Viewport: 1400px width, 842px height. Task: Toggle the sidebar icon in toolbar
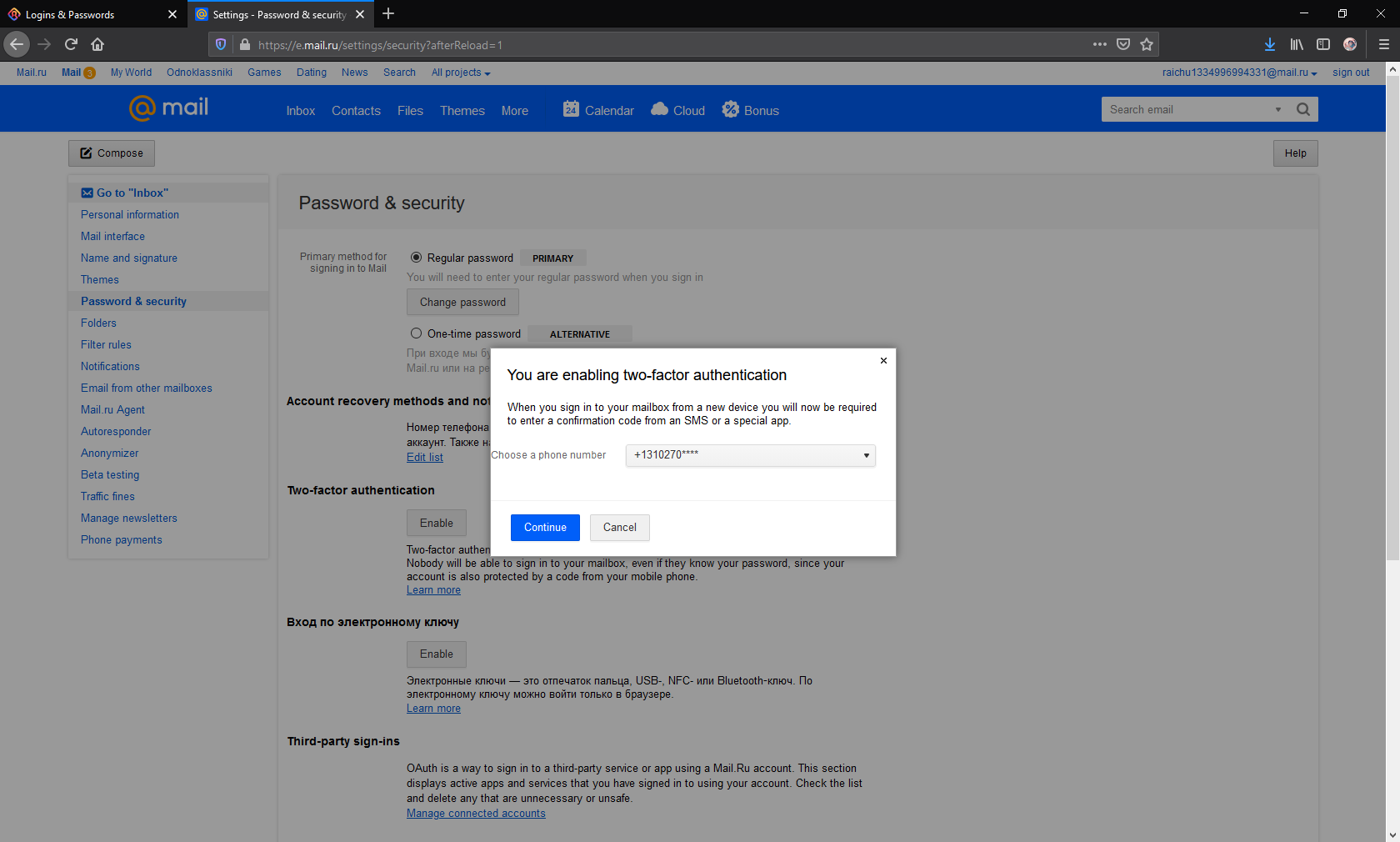[x=1323, y=44]
